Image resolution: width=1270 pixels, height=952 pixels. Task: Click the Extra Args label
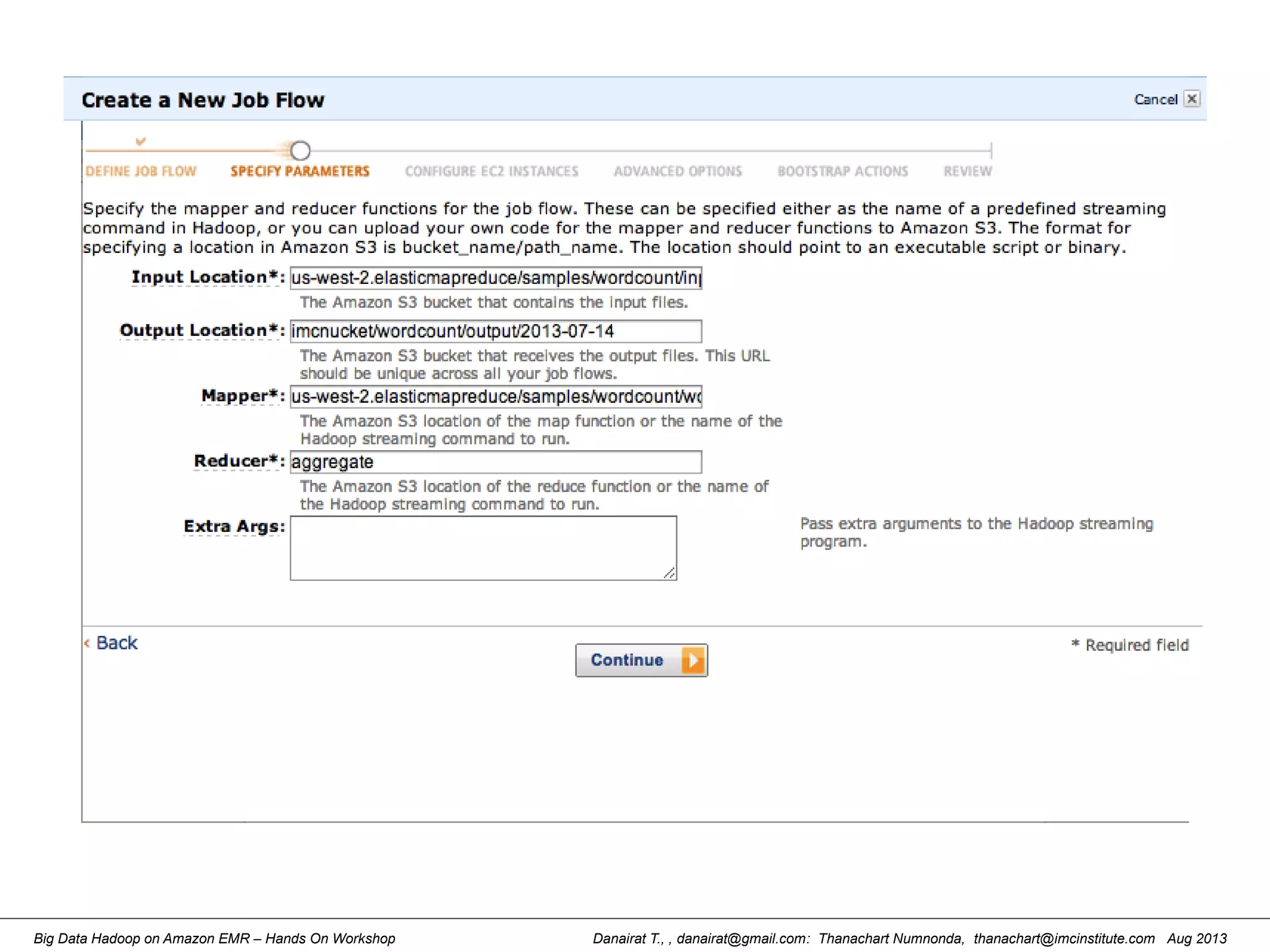[x=234, y=526]
